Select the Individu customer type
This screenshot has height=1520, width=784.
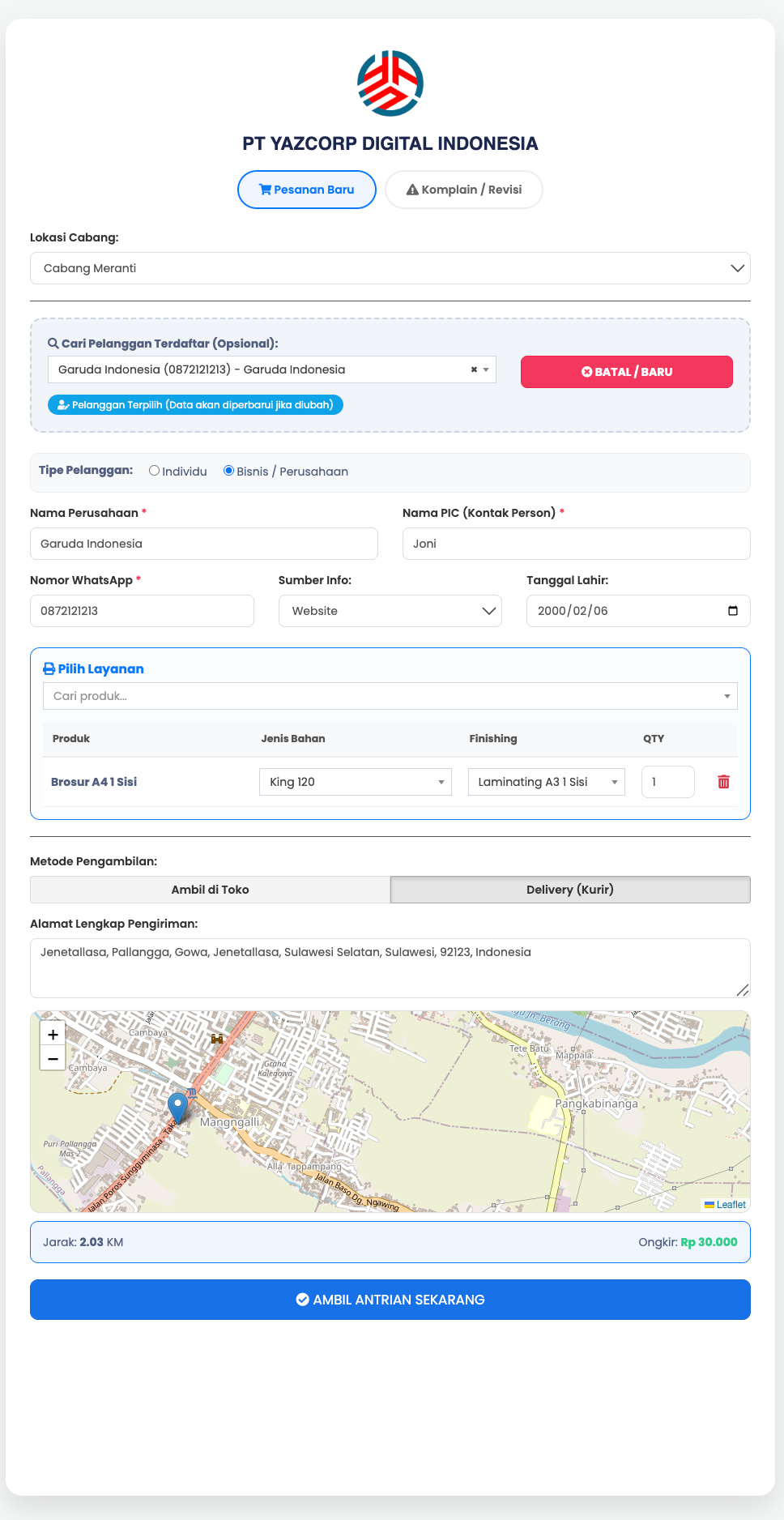(155, 471)
